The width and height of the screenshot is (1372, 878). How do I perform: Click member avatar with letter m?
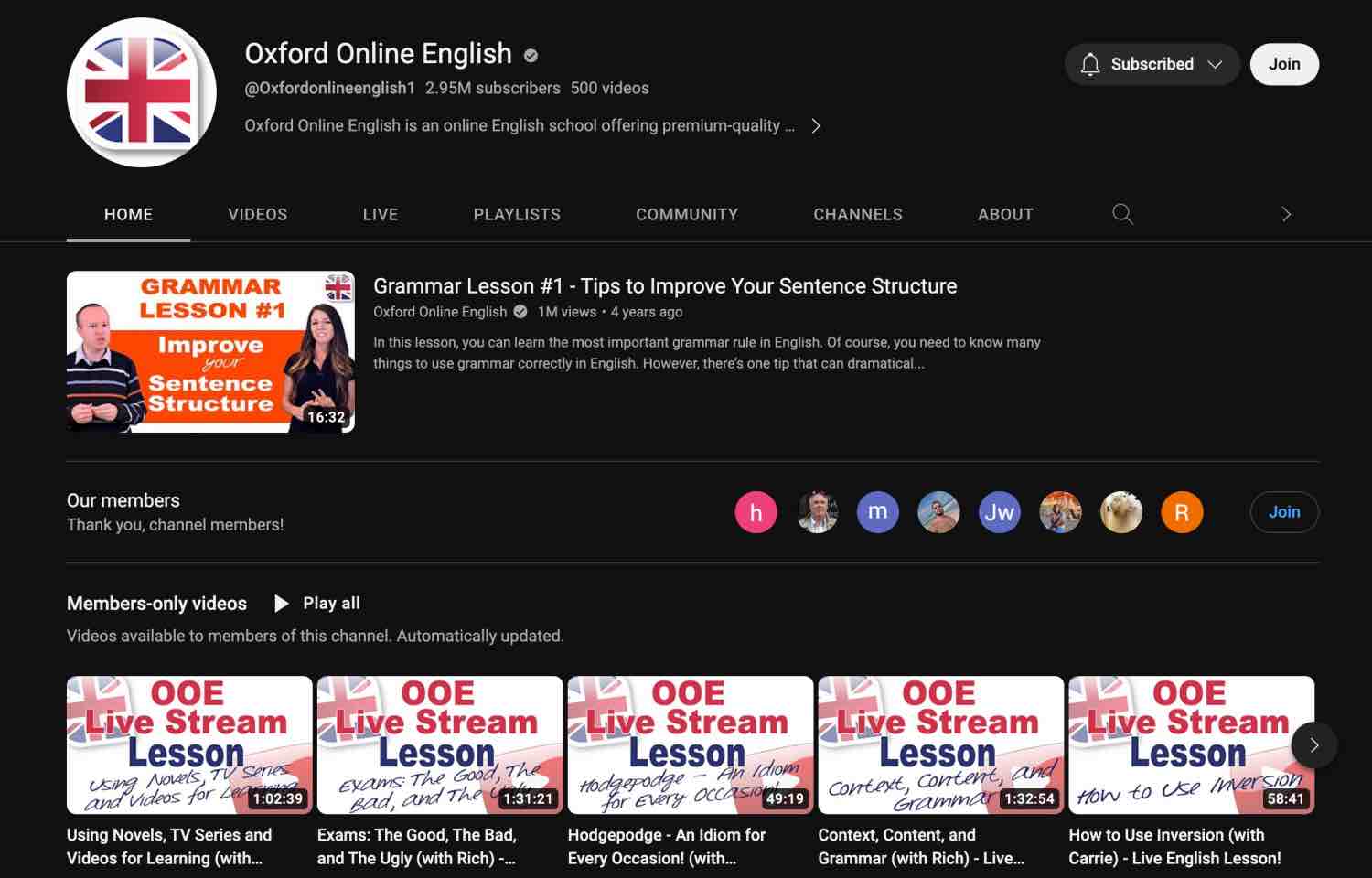[x=877, y=512]
